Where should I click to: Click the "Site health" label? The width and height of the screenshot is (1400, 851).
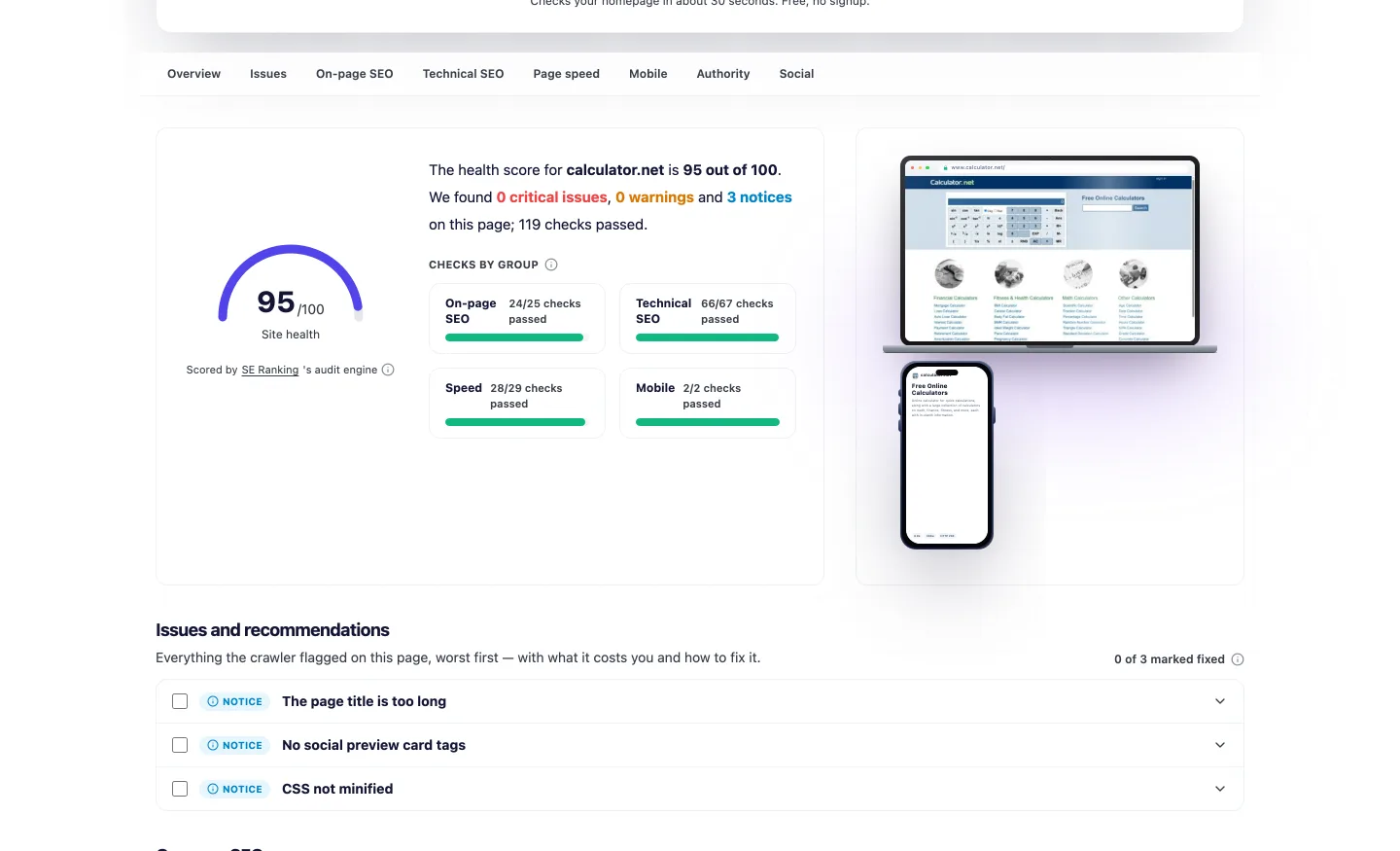(x=291, y=335)
